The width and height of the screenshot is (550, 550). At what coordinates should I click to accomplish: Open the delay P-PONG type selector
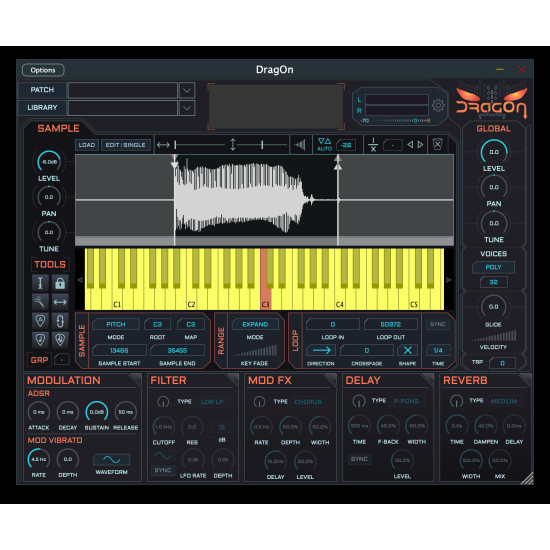click(x=407, y=401)
